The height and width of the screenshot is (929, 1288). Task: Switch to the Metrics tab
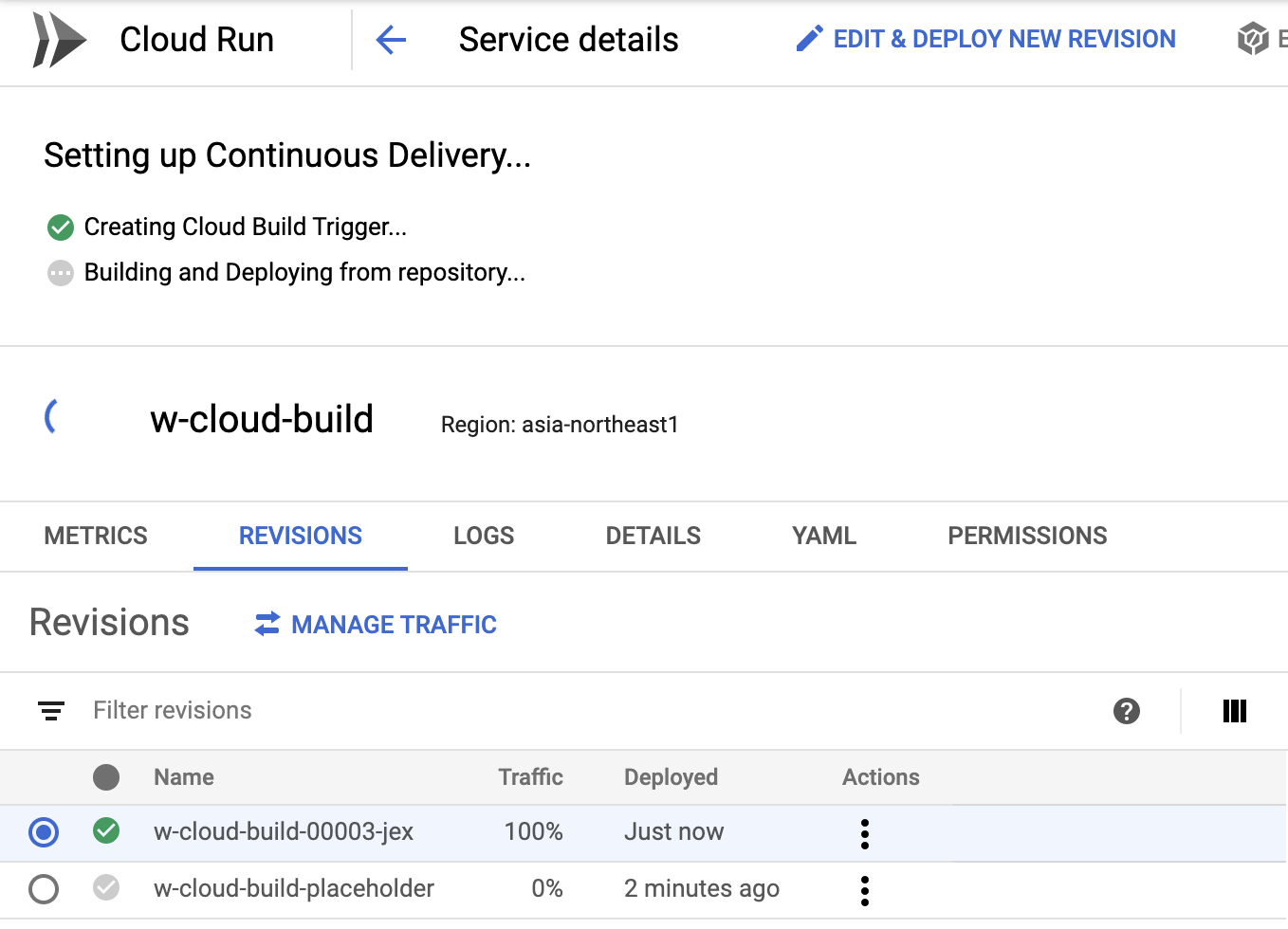[96, 536]
